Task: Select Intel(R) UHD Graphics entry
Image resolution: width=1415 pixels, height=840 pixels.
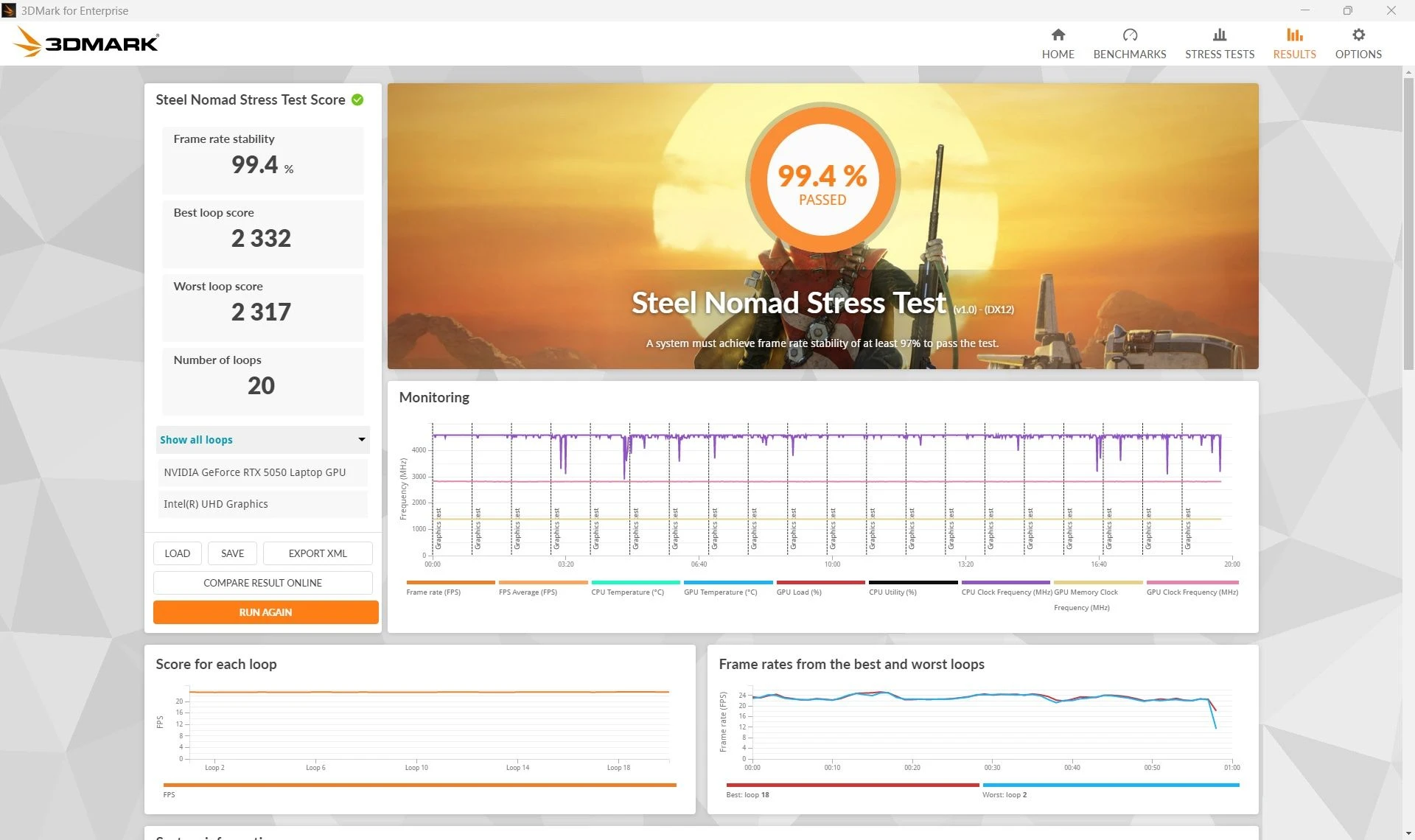Action: (x=262, y=504)
